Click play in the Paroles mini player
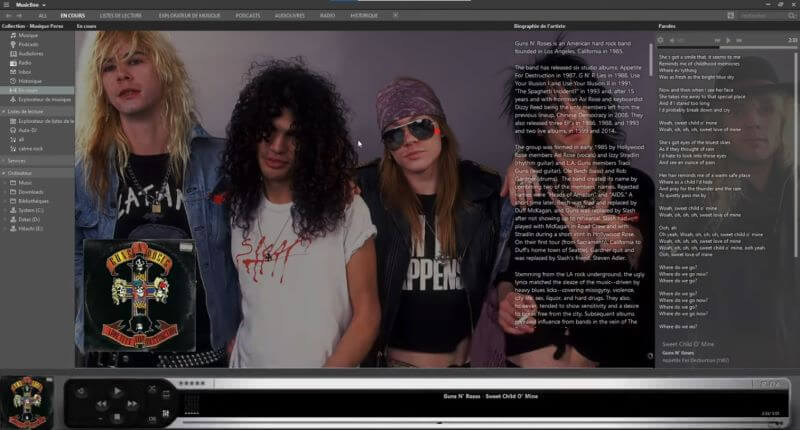 click(x=728, y=40)
